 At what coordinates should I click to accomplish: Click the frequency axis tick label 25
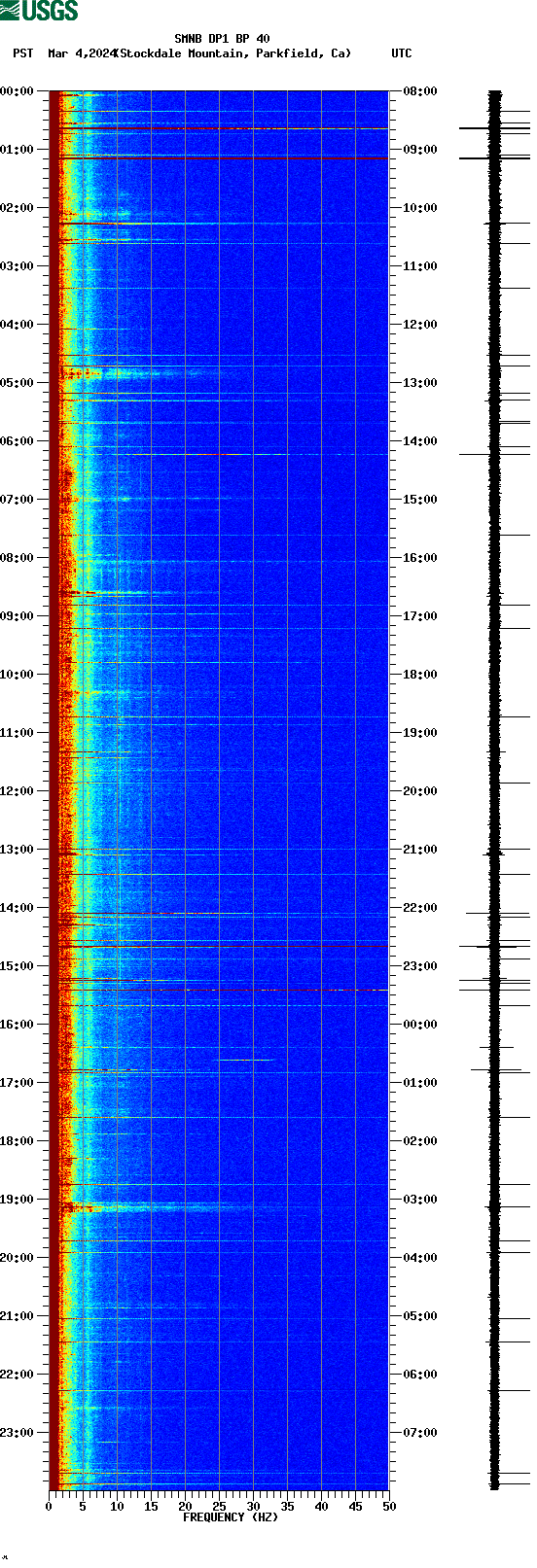(x=219, y=1507)
